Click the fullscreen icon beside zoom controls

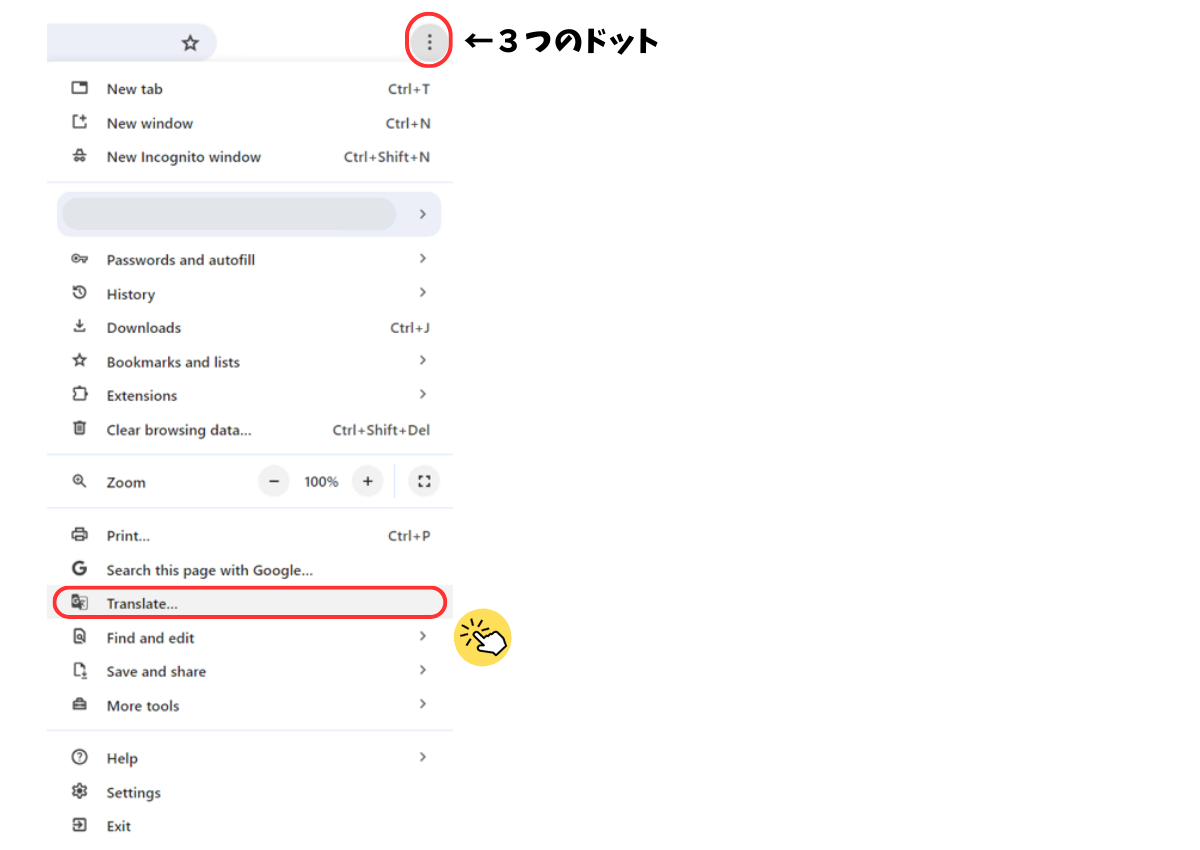pyautogui.click(x=424, y=482)
